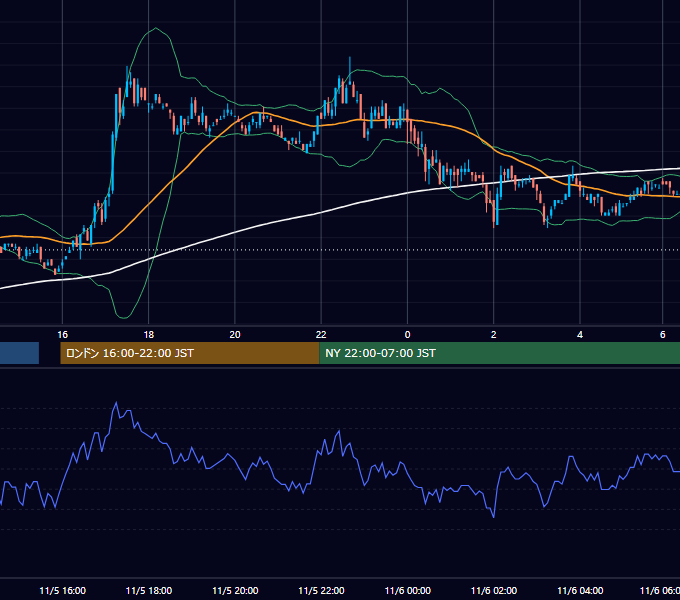Viewport: 680px width, 600px height.
Task: Click the 11/6 02:00 date label
Action: tap(494, 590)
